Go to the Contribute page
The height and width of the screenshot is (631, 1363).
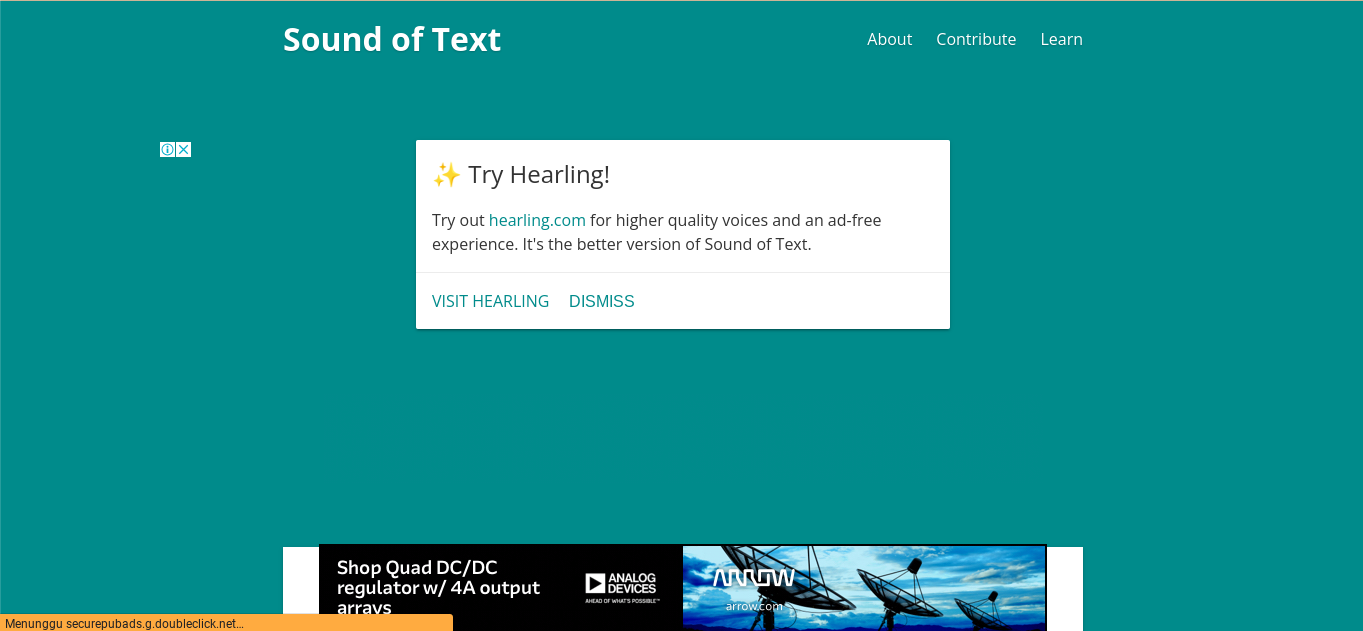976,39
